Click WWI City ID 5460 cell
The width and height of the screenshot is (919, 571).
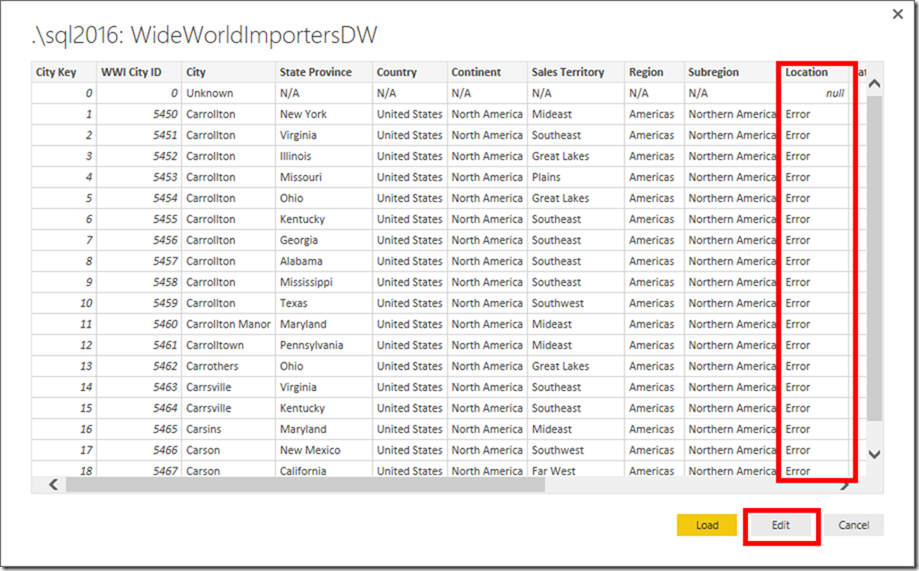139,324
